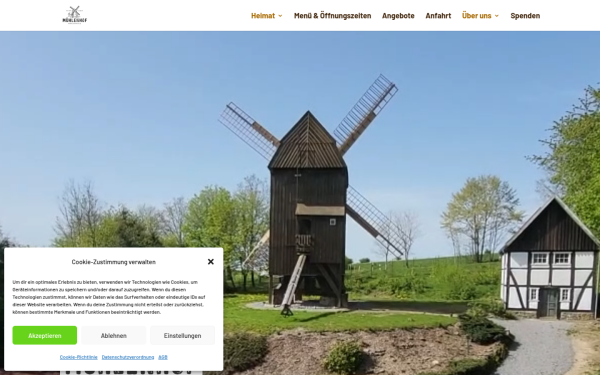Image resolution: width=600 pixels, height=375 pixels.
Task: Open the Datenschutzverordnung link
Action: tap(128, 357)
